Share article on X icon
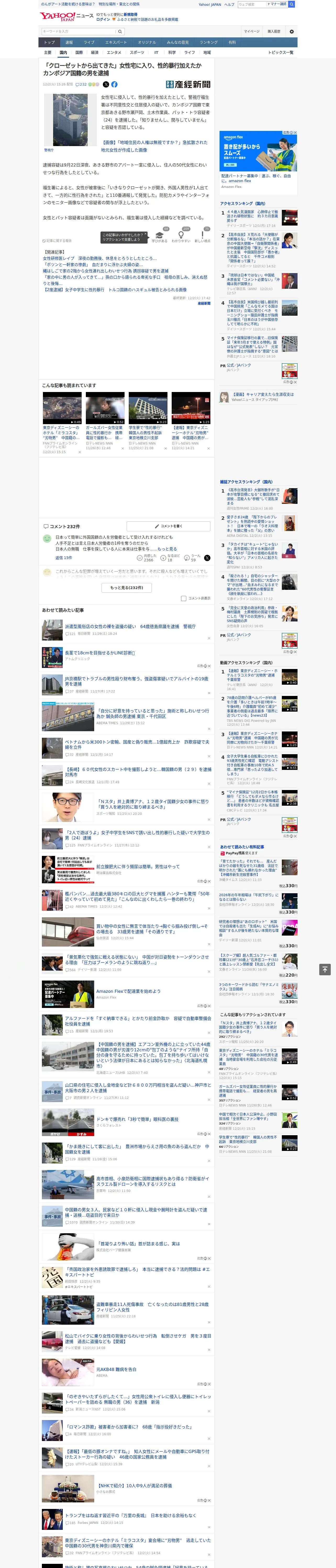Screen dimensions: 336x1568 [x=105, y=85]
